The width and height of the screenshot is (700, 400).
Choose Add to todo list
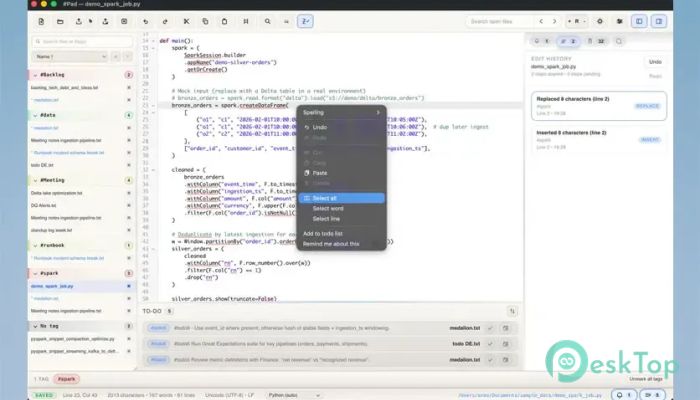342,233
